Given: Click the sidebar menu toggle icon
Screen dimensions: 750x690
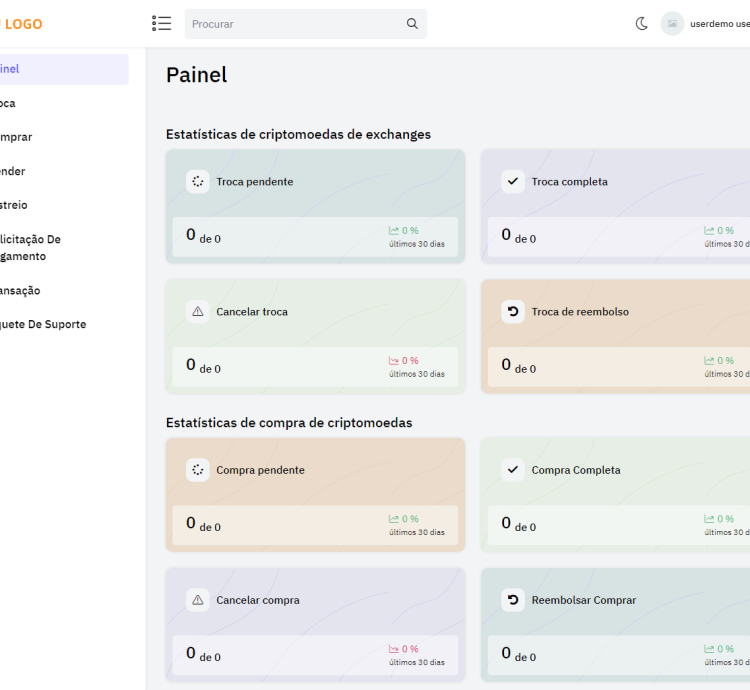Looking at the screenshot, I should (161, 23).
